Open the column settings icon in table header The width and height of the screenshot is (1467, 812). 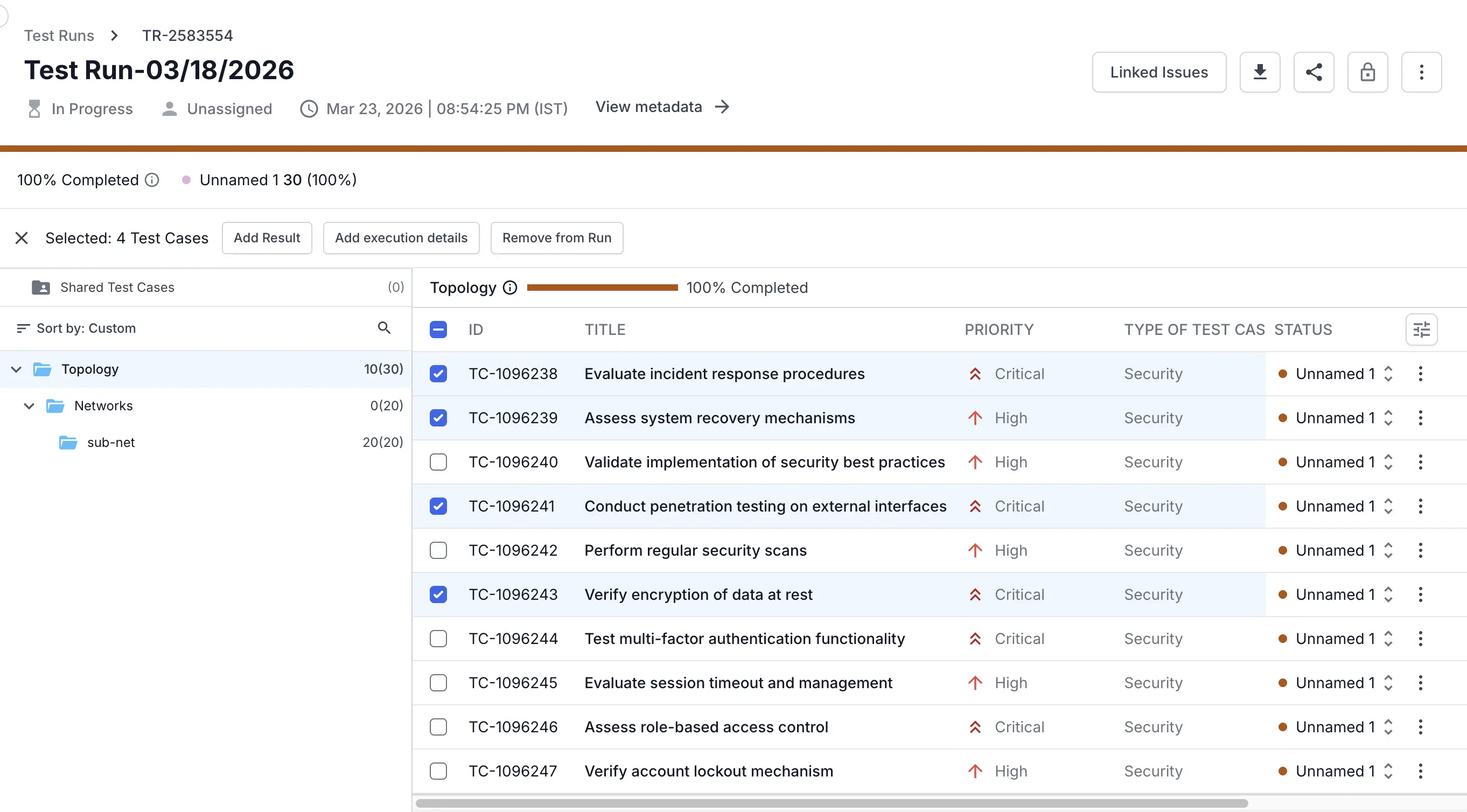[x=1421, y=330]
